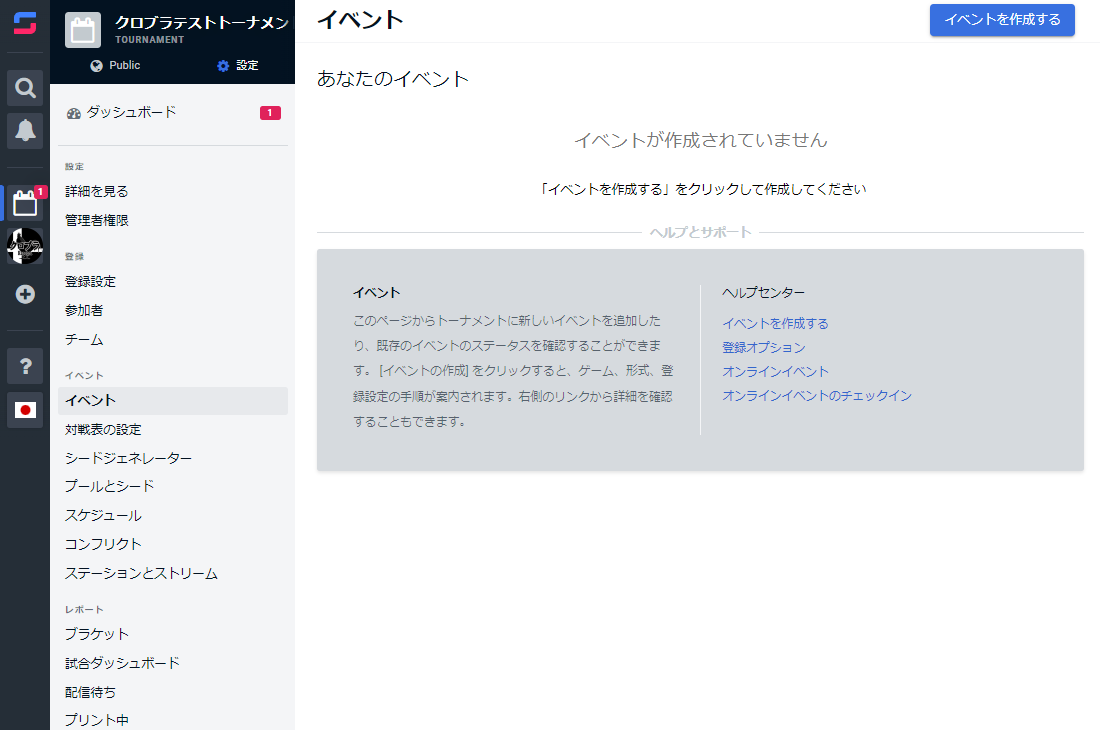Open the search magnifier icon
Viewport: 1100px width, 730px height.
coord(25,88)
